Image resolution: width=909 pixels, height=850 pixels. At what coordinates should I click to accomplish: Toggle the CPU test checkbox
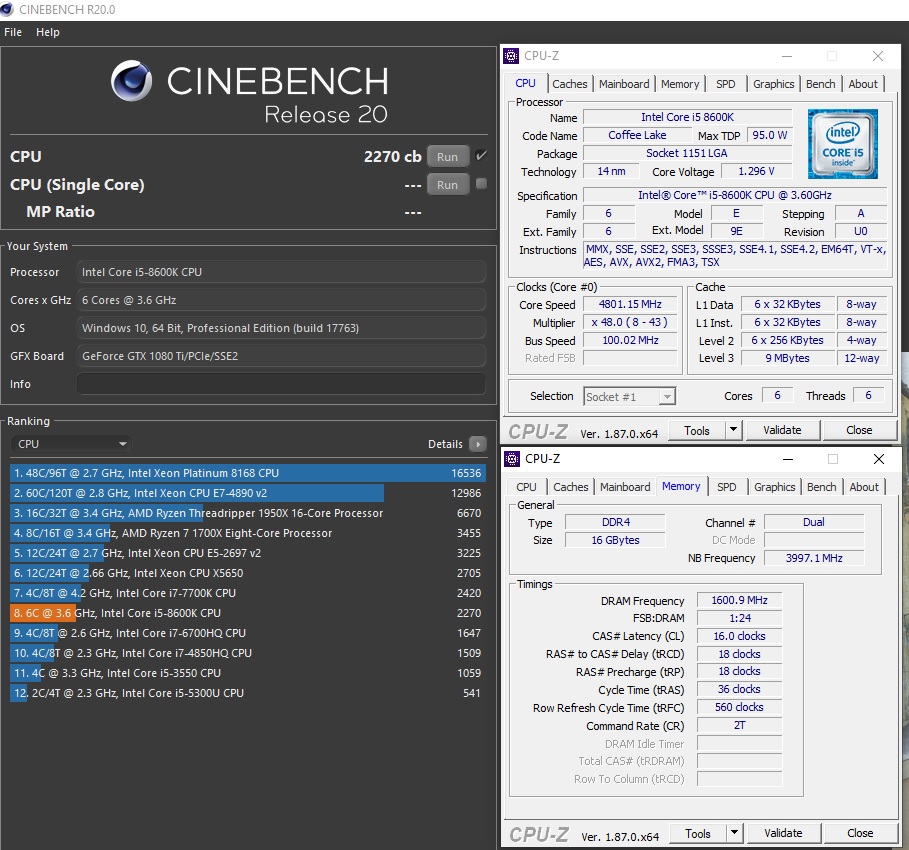(x=481, y=156)
